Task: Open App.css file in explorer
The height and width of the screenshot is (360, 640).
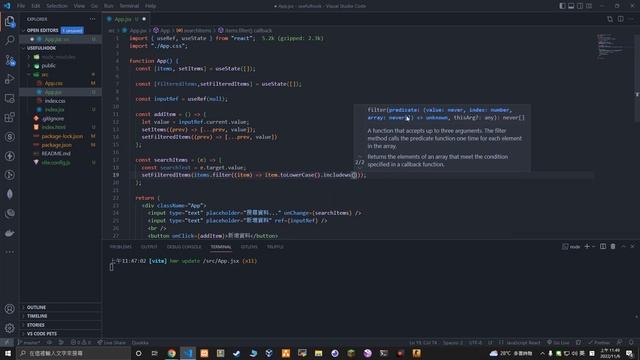Action: [x=53, y=83]
